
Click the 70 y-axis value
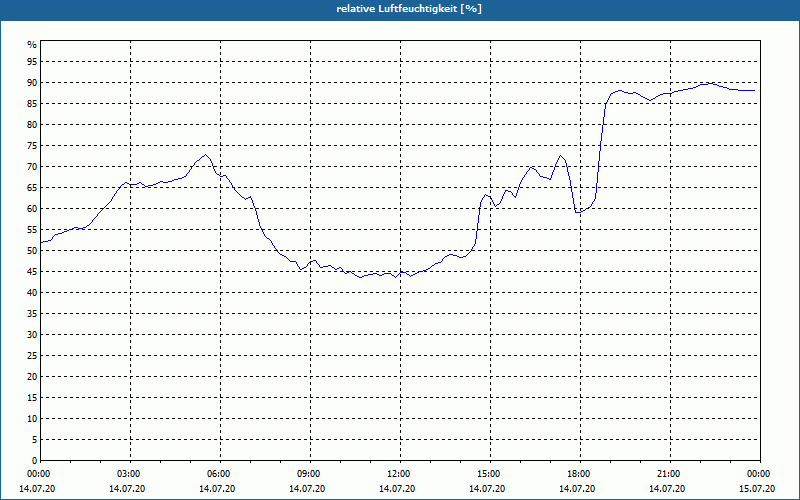(32, 166)
